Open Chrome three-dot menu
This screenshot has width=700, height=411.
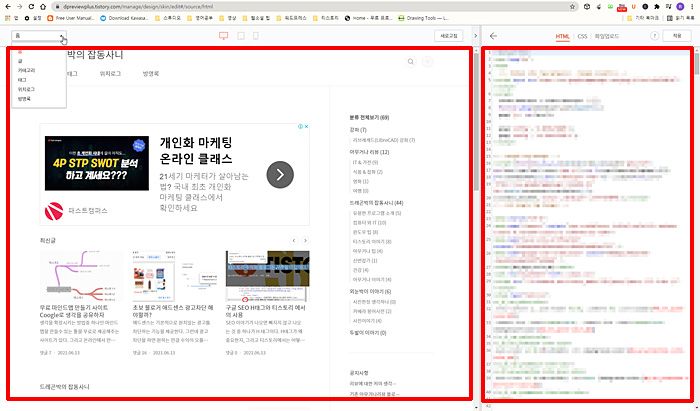point(692,7)
